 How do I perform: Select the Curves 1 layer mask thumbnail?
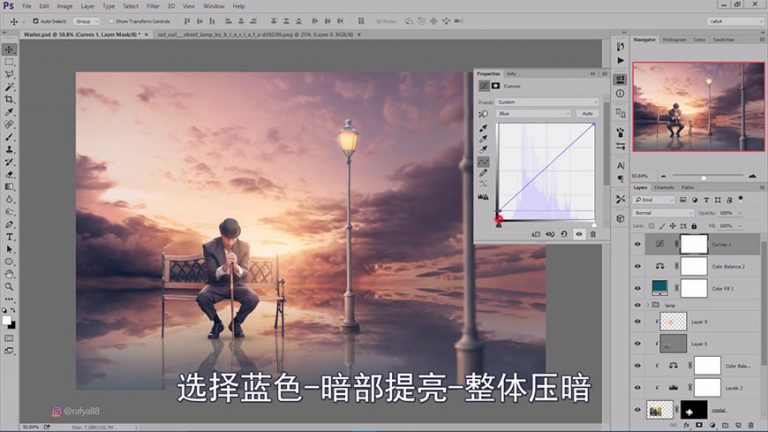[x=694, y=244]
